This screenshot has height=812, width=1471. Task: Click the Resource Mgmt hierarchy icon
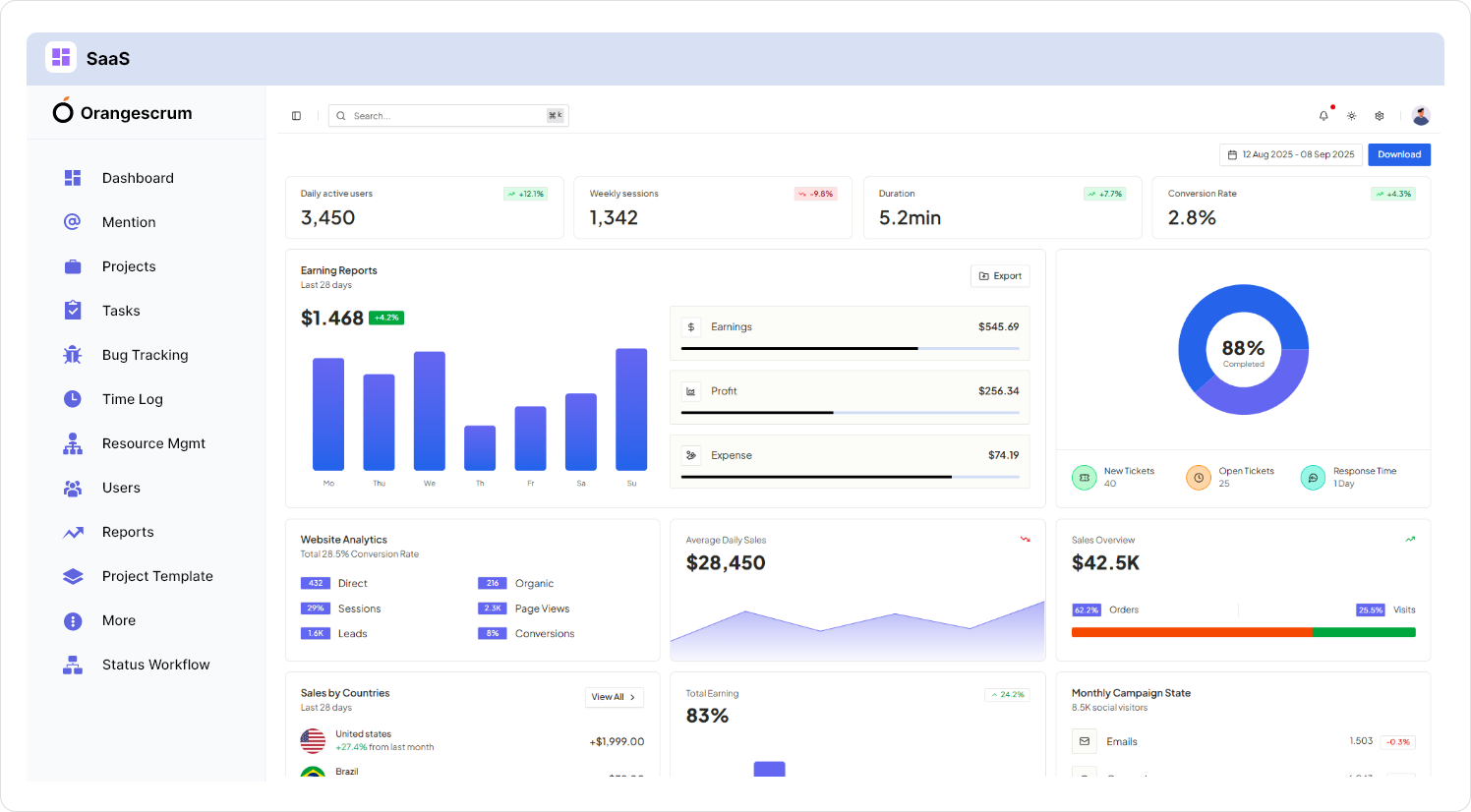[73, 443]
